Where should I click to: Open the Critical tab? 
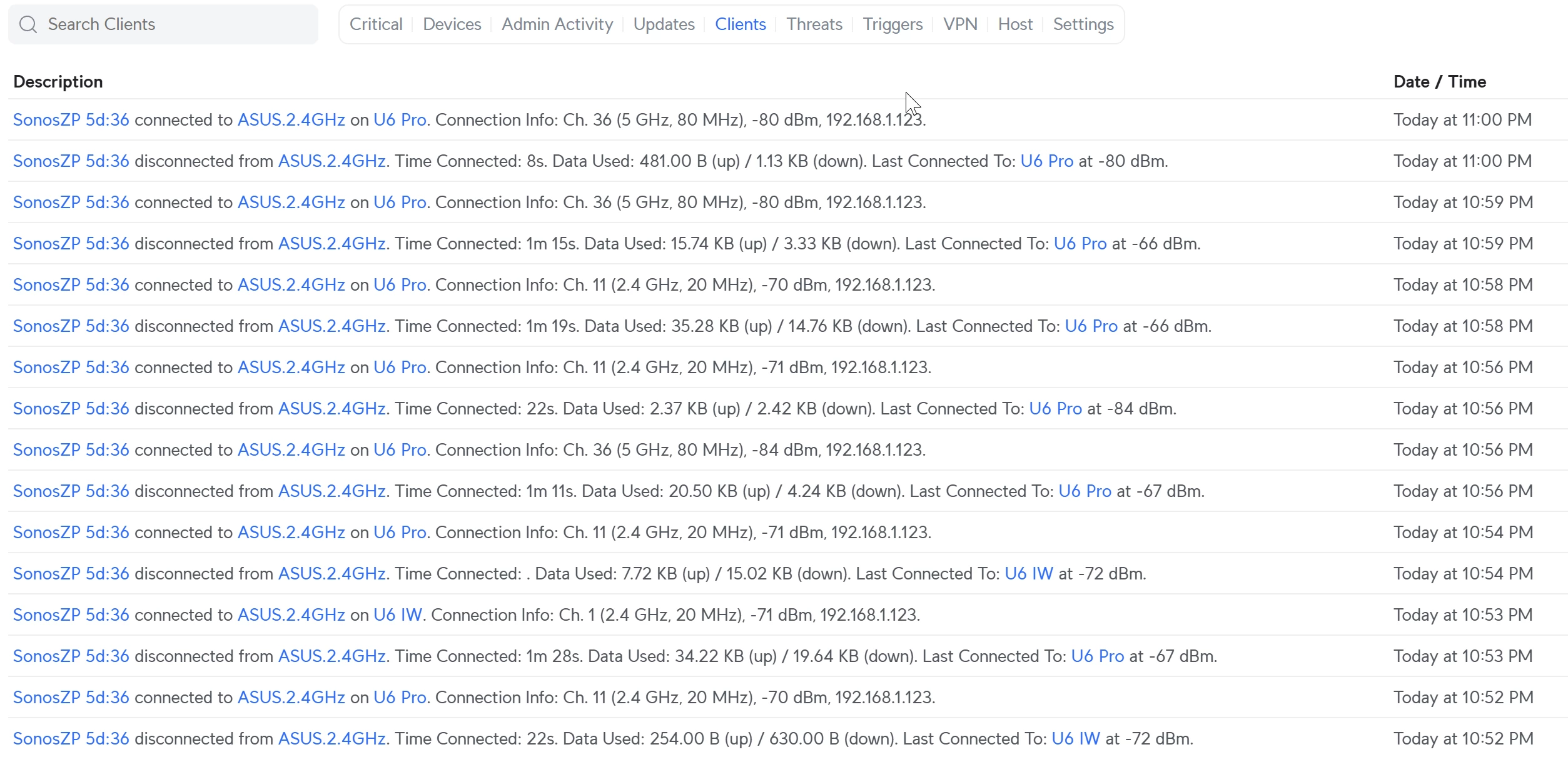click(x=376, y=24)
